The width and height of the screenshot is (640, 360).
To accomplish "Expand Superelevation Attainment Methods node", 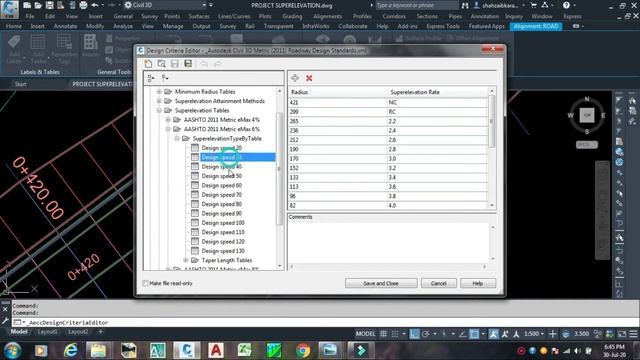I will point(159,101).
